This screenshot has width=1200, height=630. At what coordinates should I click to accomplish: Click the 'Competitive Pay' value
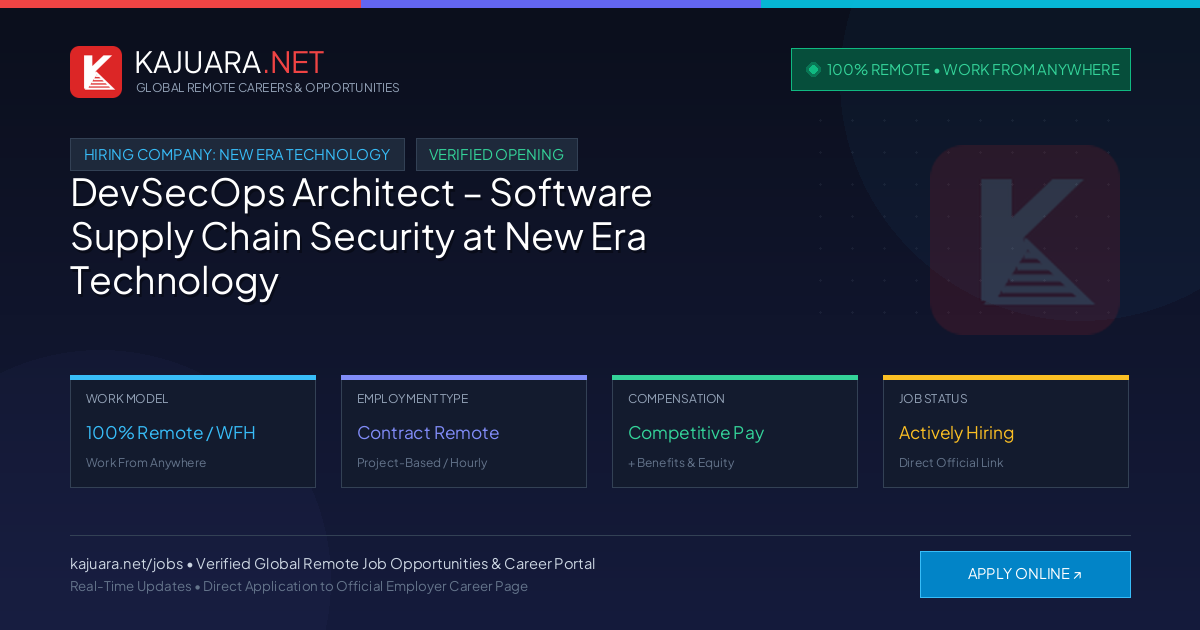(x=696, y=433)
